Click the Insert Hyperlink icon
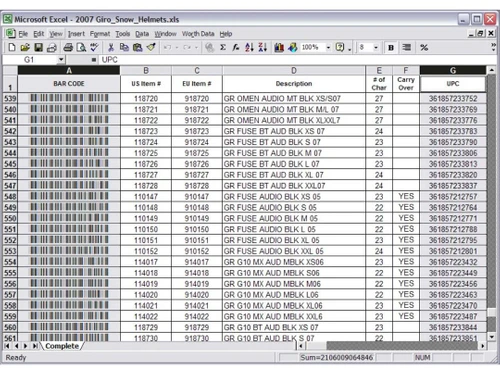500x375 pixels. coord(210,47)
